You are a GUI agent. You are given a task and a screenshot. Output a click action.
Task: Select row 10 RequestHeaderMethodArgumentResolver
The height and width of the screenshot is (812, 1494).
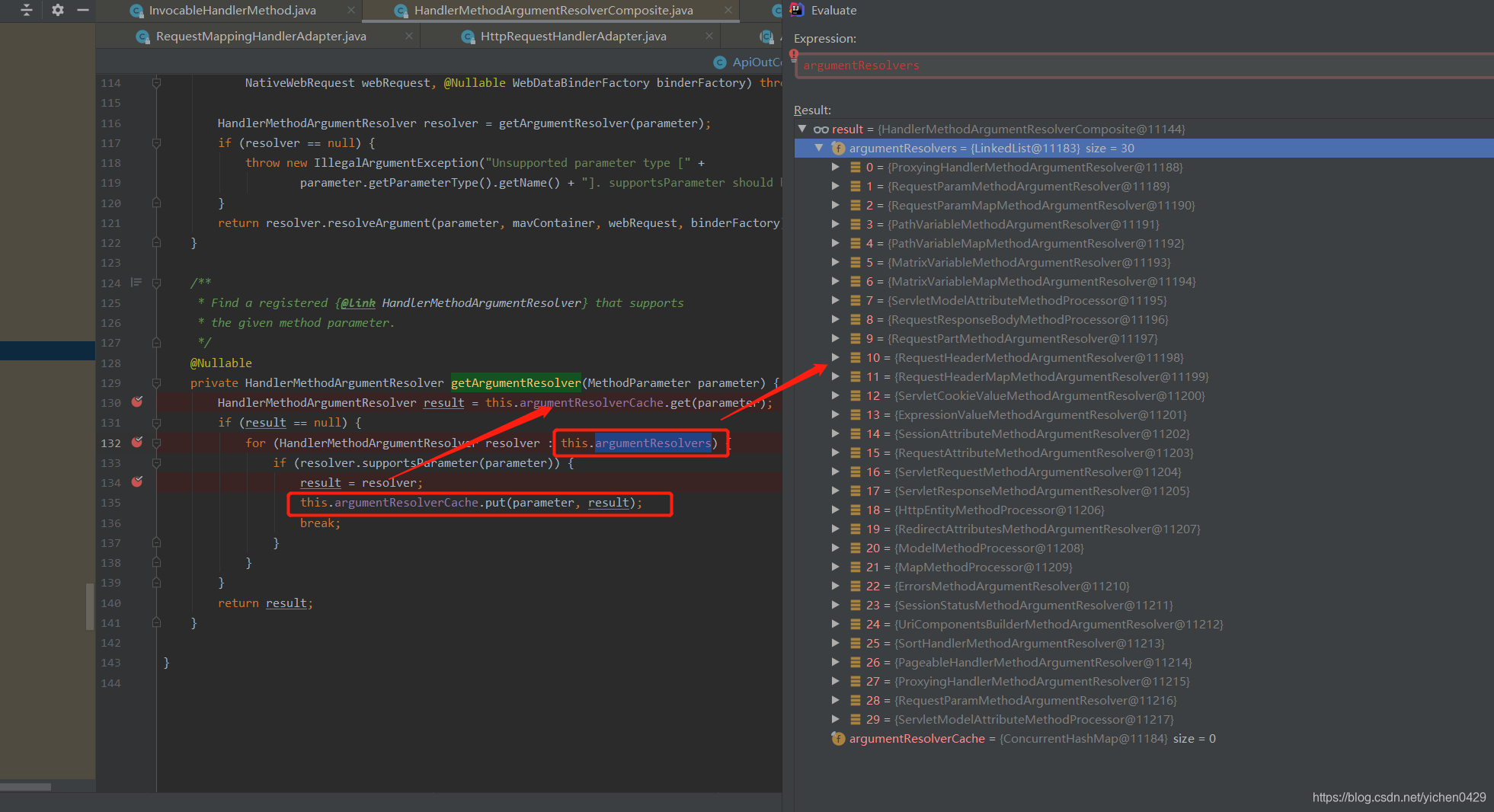click(x=1143, y=357)
